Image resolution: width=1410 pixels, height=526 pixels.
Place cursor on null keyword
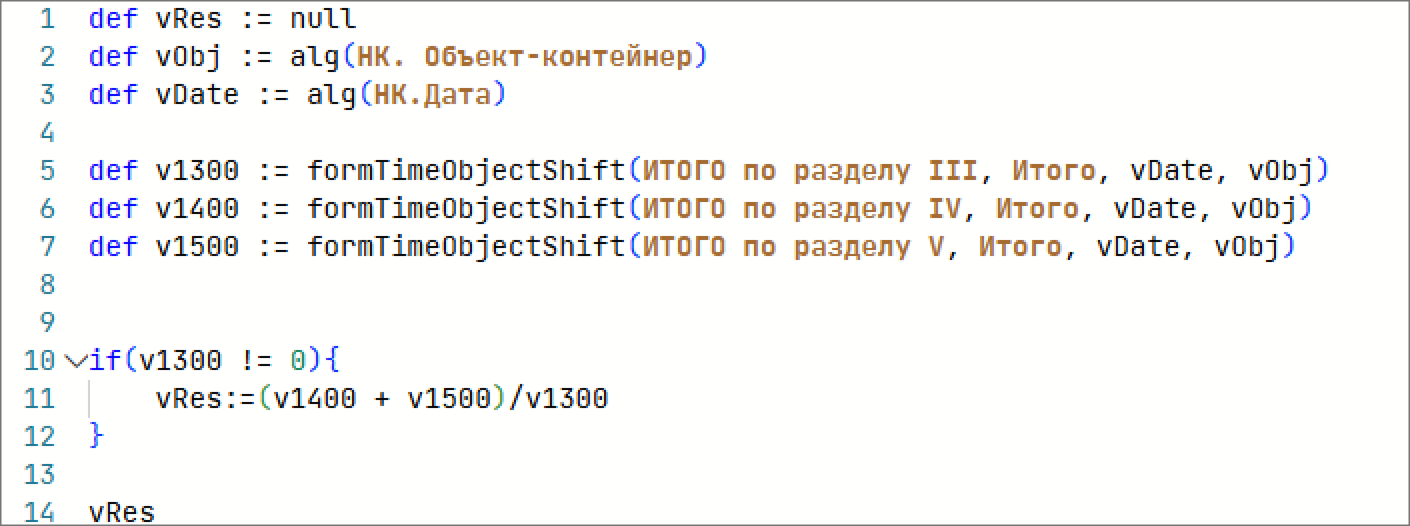pos(322,19)
